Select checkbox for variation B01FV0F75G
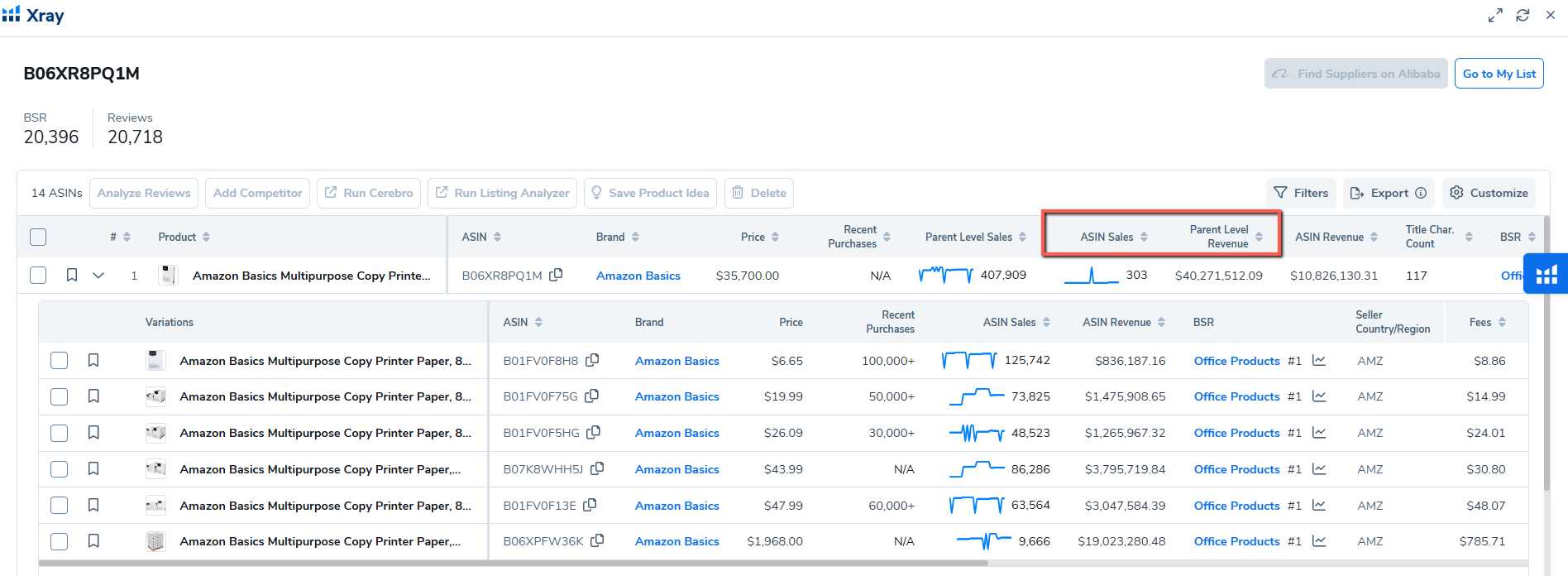The width and height of the screenshot is (1568, 576). 59,396
